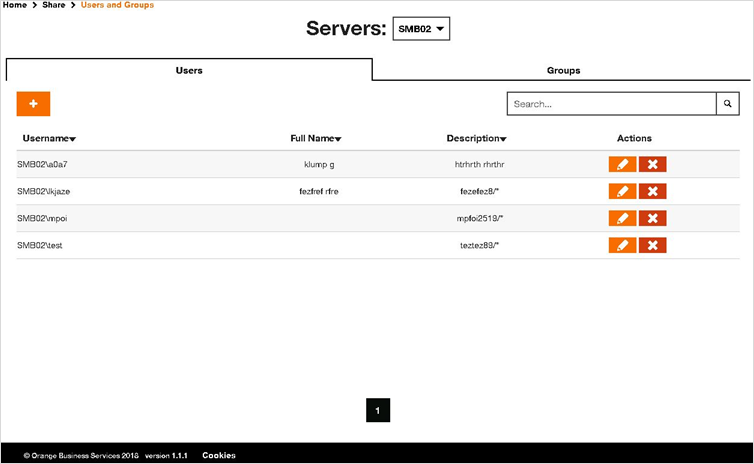This screenshot has height=464, width=754.
Task: Click the version 1.1.1 footer text
Action: (x=166, y=455)
